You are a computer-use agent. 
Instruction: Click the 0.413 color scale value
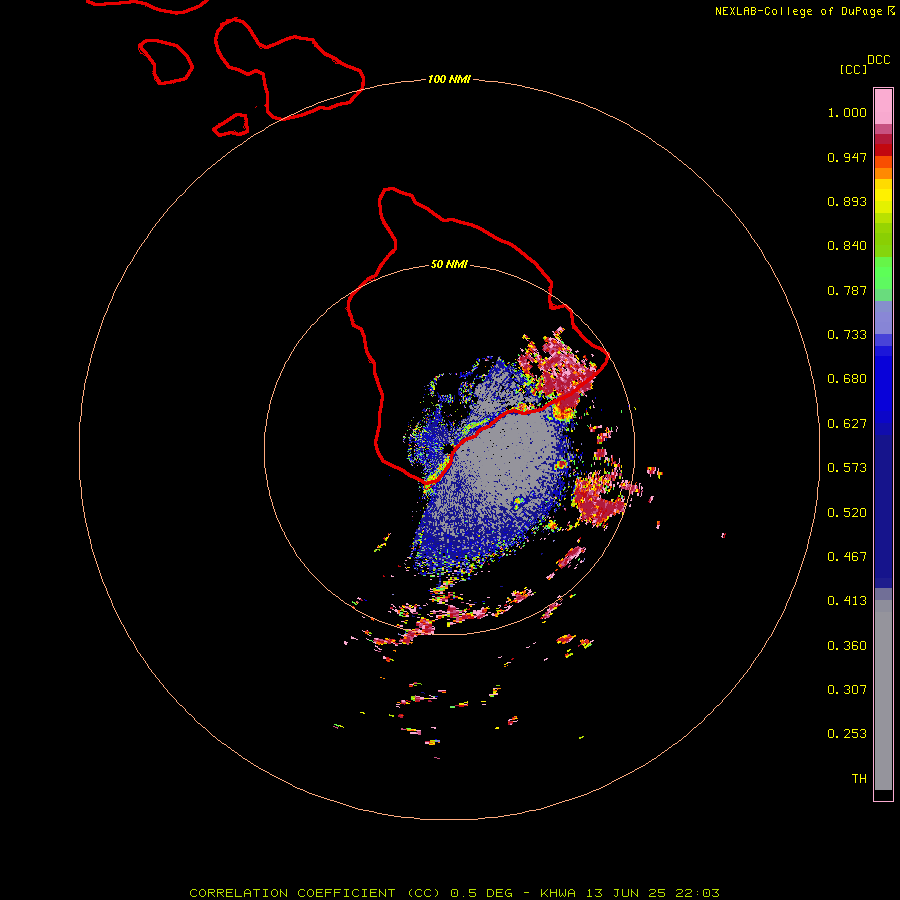coord(847,601)
